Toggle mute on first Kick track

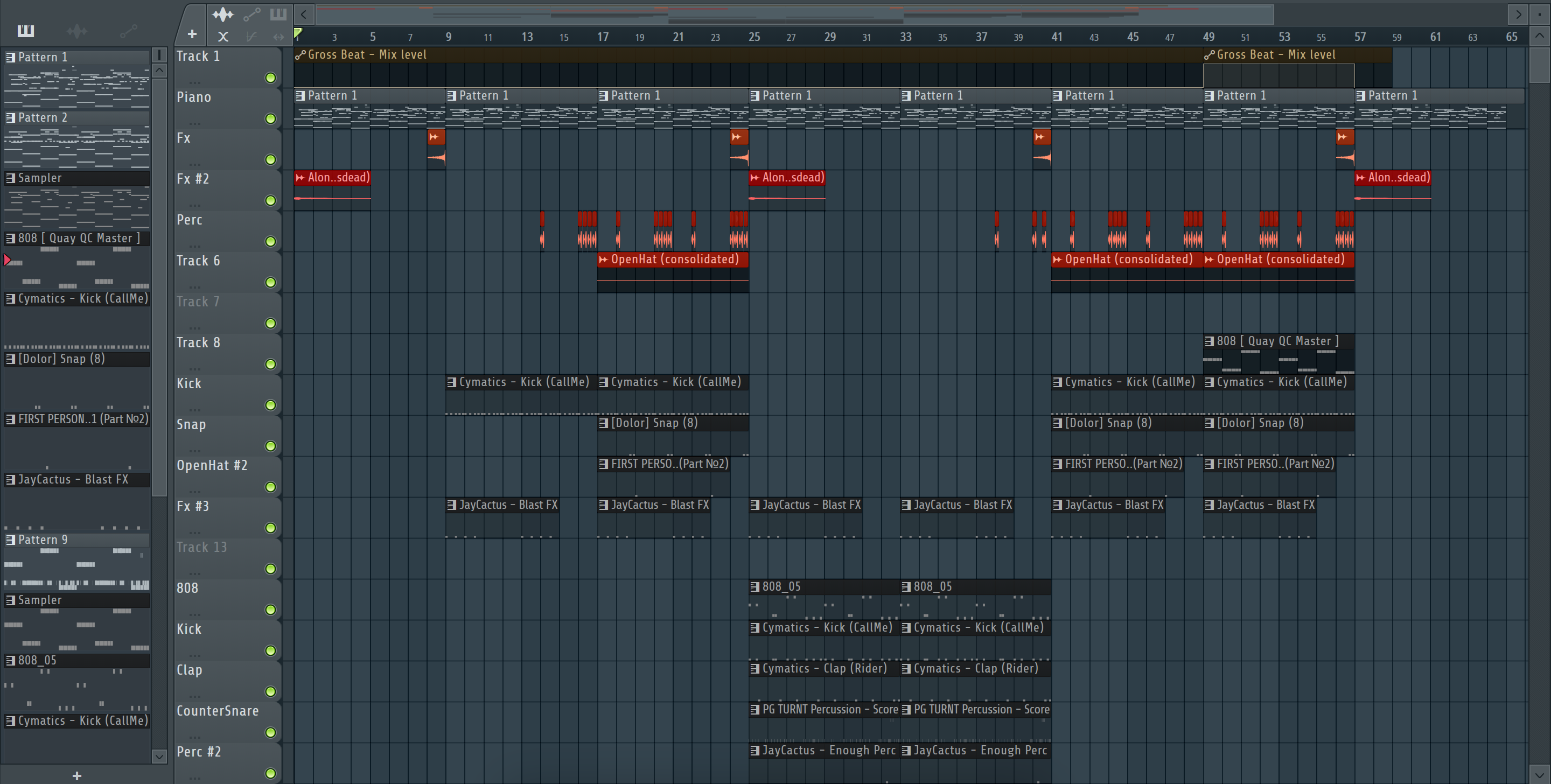pyautogui.click(x=270, y=405)
